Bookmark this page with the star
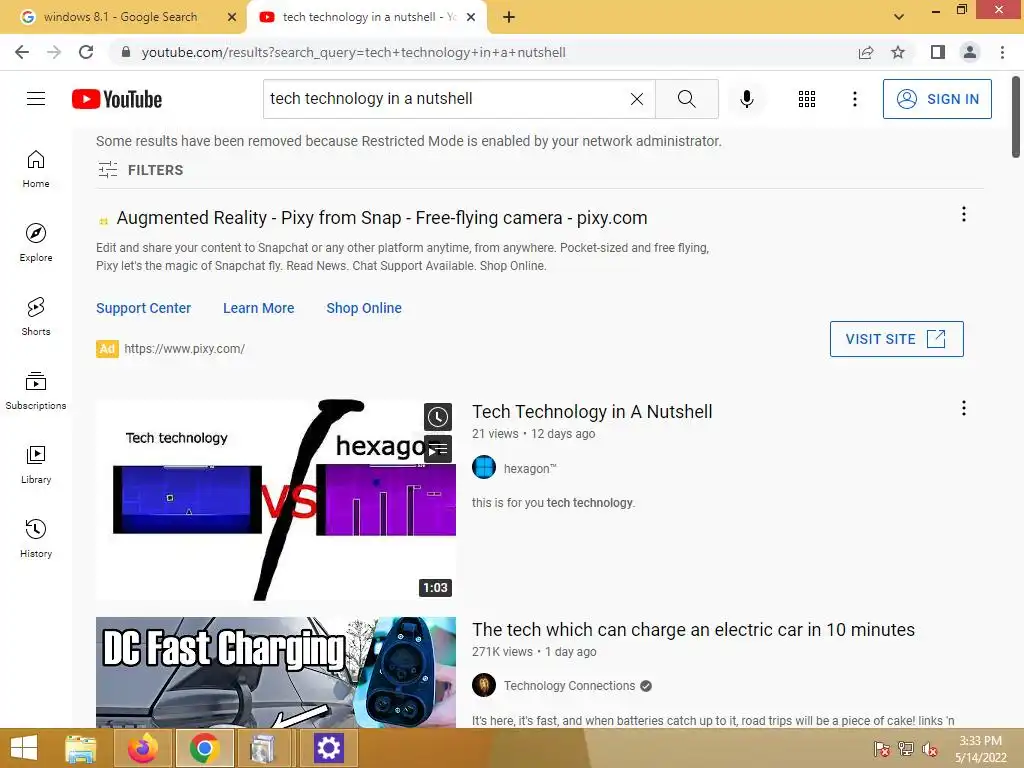1024x768 pixels. pos(898,52)
